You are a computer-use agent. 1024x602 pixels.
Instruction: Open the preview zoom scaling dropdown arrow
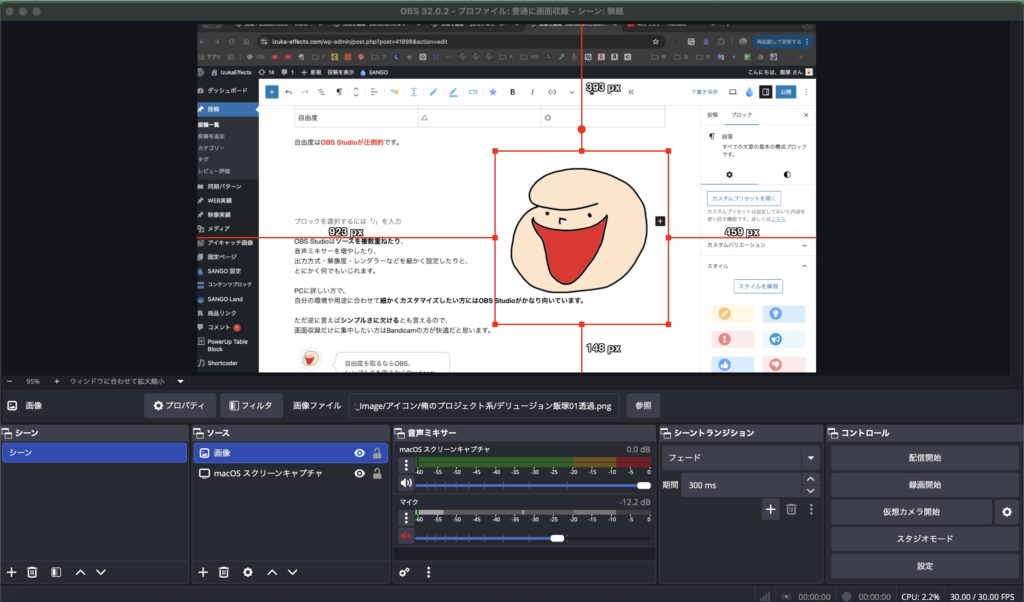click(180, 381)
